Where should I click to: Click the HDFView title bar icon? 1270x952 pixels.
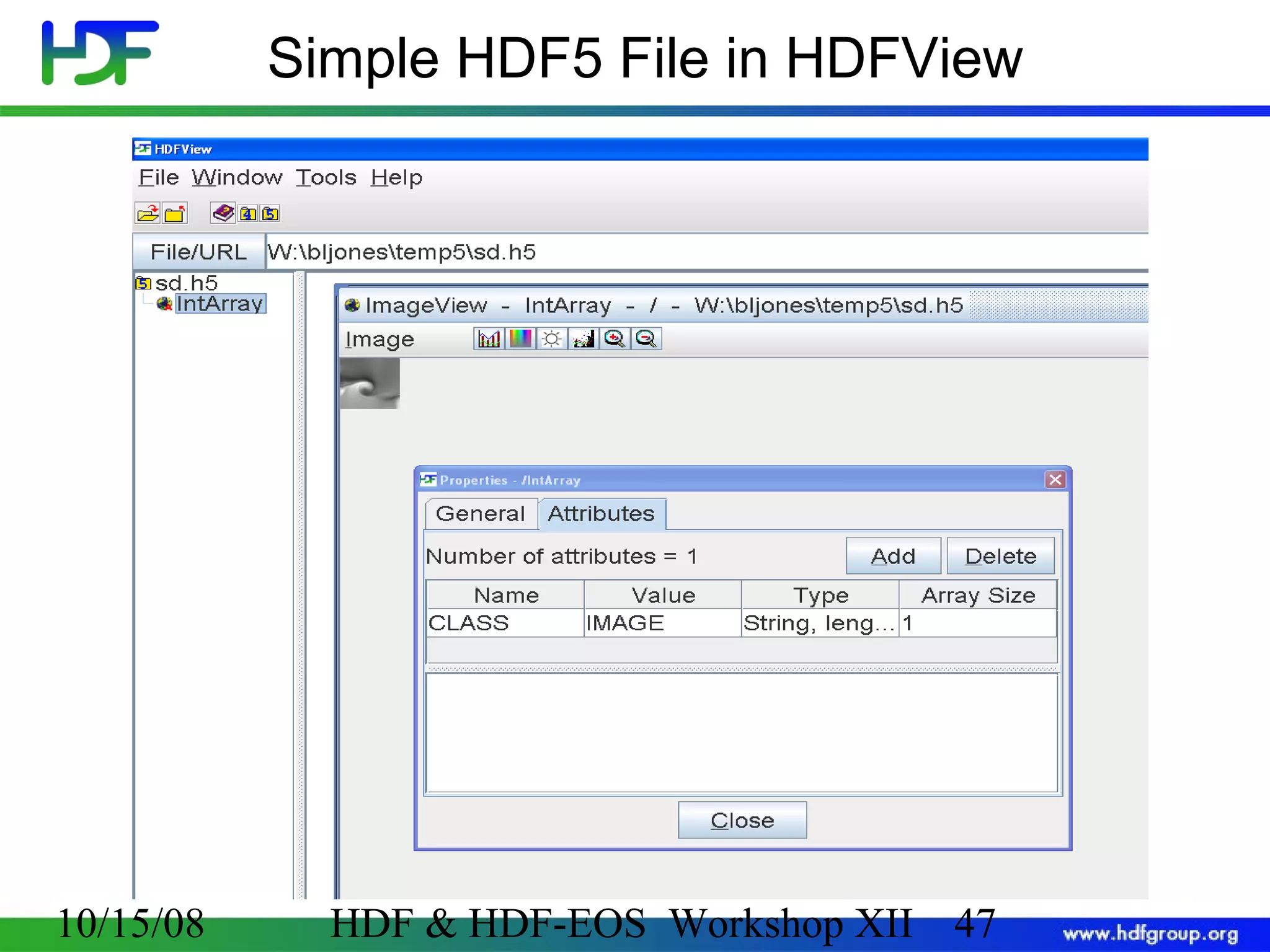(143, 149)
